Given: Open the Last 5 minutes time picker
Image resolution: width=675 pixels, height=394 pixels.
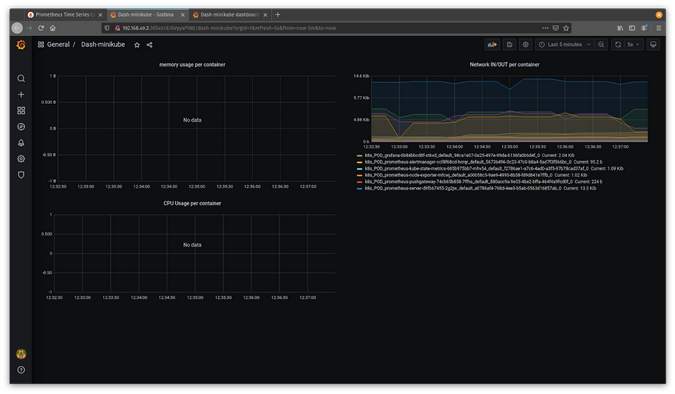Looking at the screenshot, I should click(565, 44).
